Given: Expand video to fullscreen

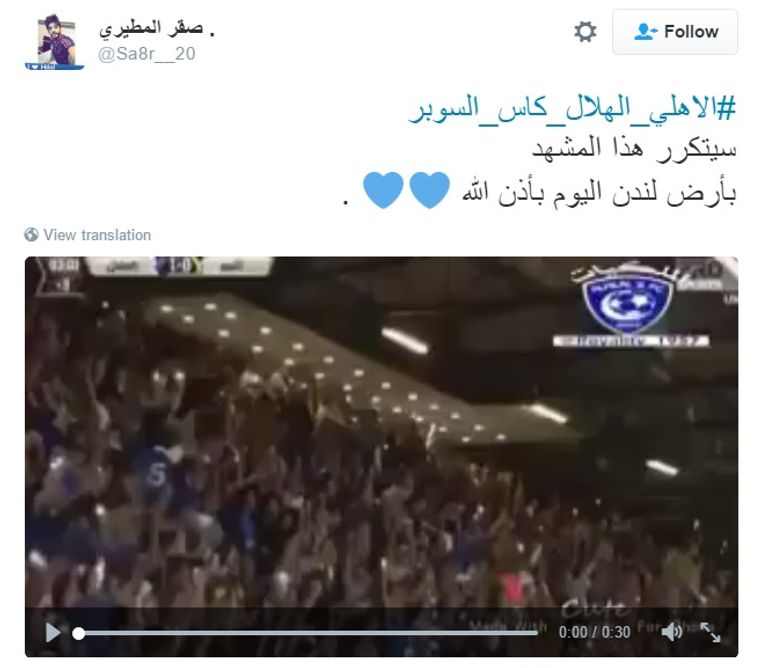Looking at the screenshot, I should 710,632.
